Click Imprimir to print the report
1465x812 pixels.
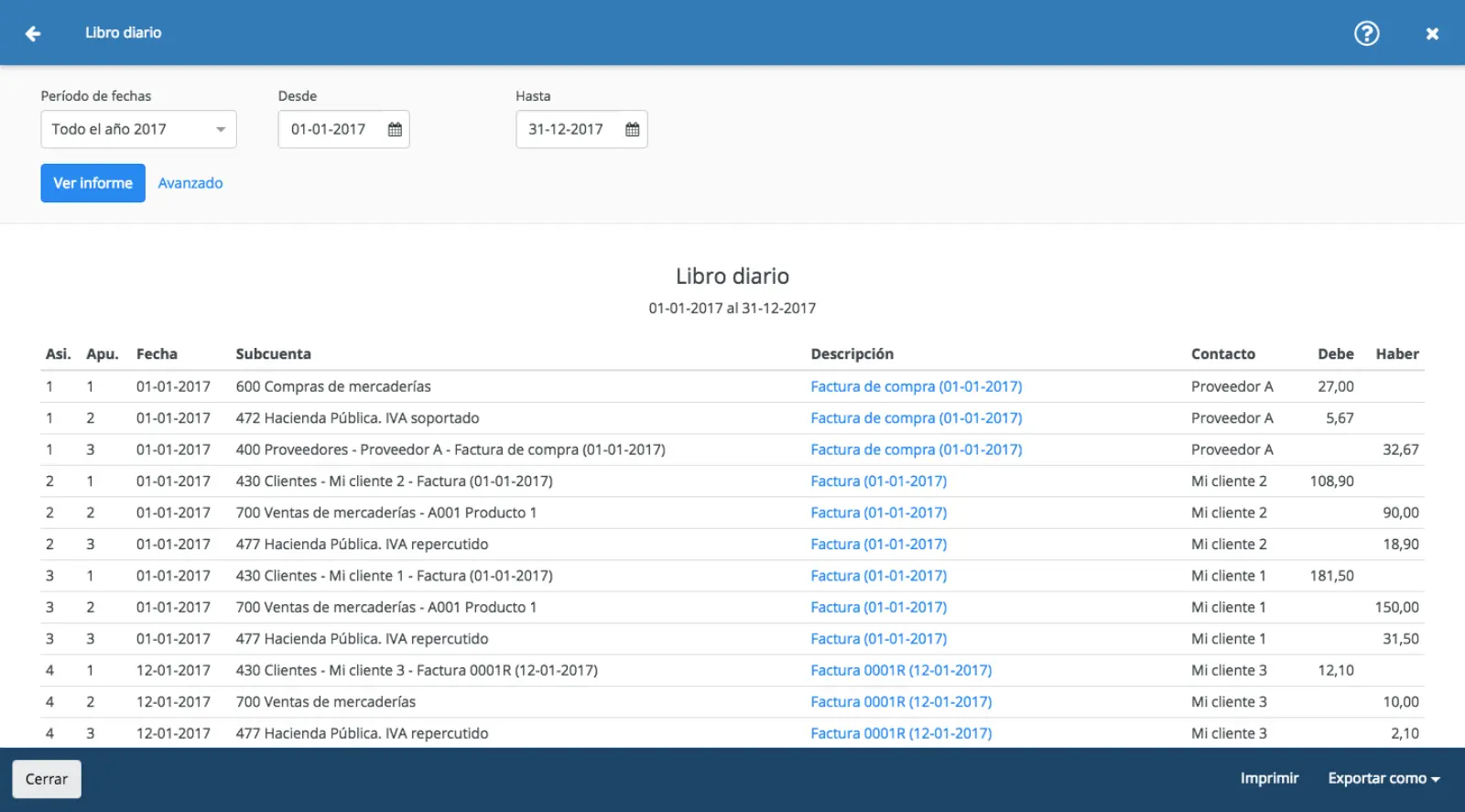(1269, 778)
